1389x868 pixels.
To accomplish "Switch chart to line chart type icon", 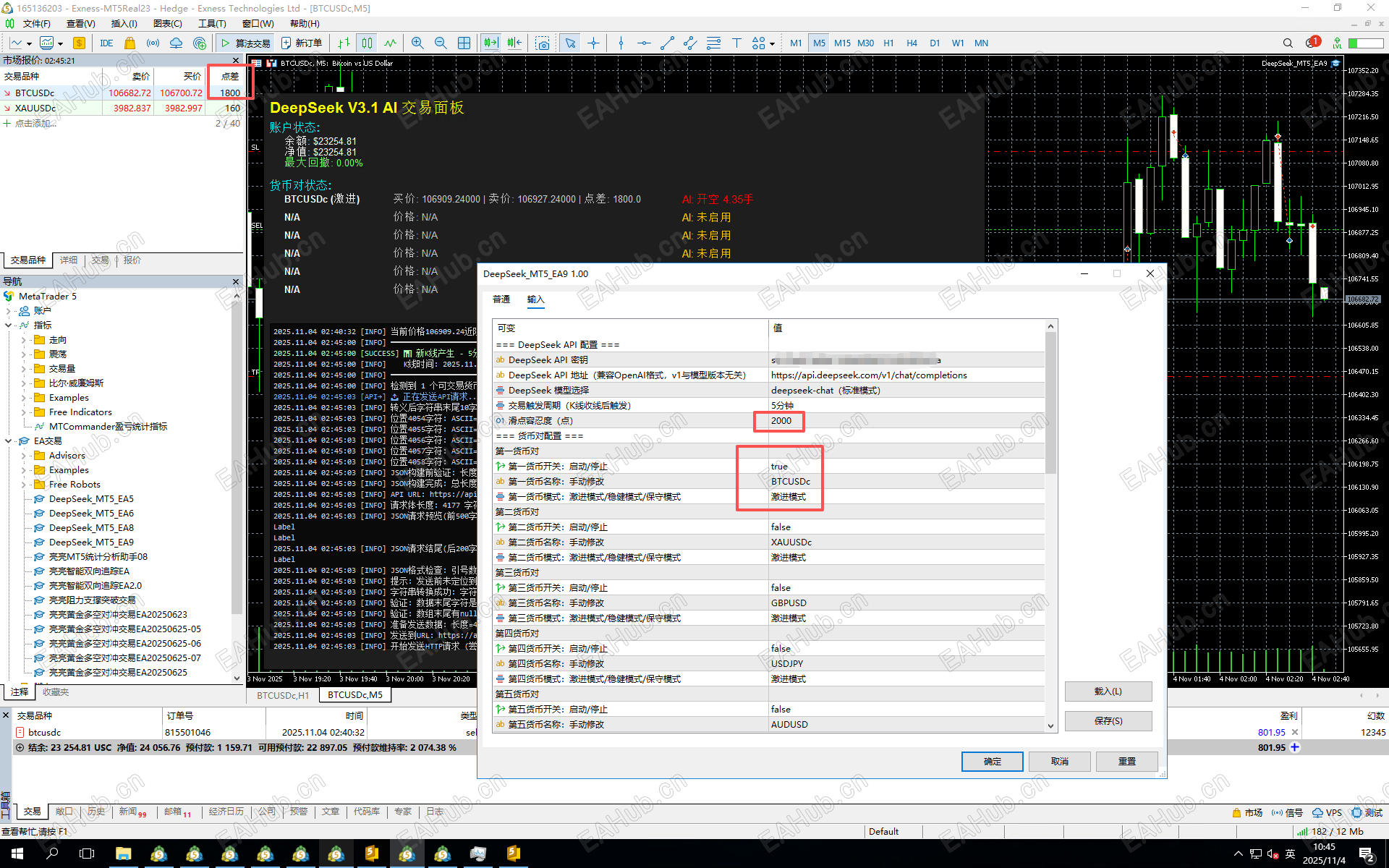I will click(391, 43).
